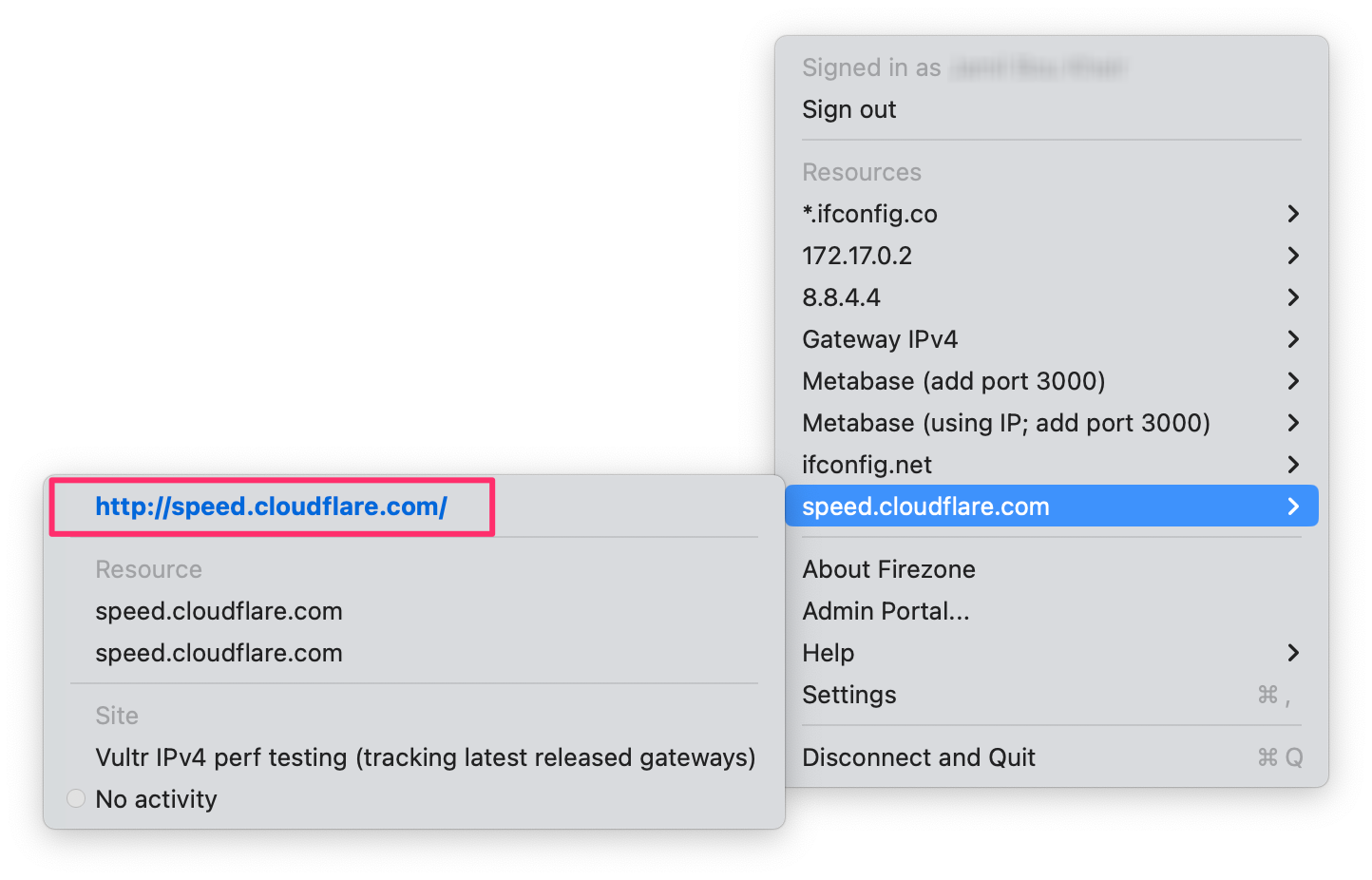Image resolution: width=1372 pixels, height=880 pixels.
Task: Expand the Gateway IPv4 chevron
Action: click(x=1292, y=339)
